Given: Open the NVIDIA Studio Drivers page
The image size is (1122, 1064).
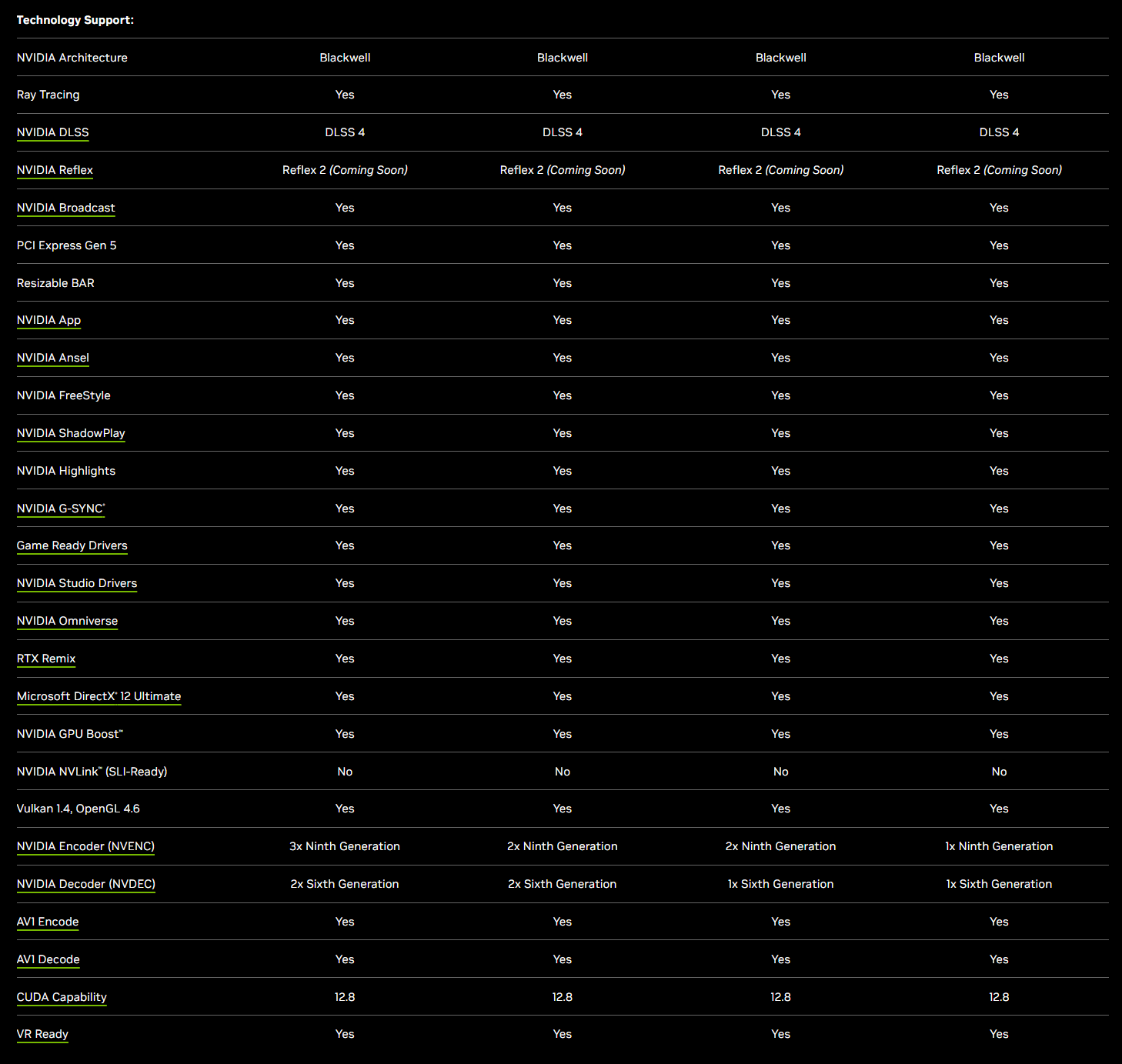Looking at the screenshot, I should (77, 583).
